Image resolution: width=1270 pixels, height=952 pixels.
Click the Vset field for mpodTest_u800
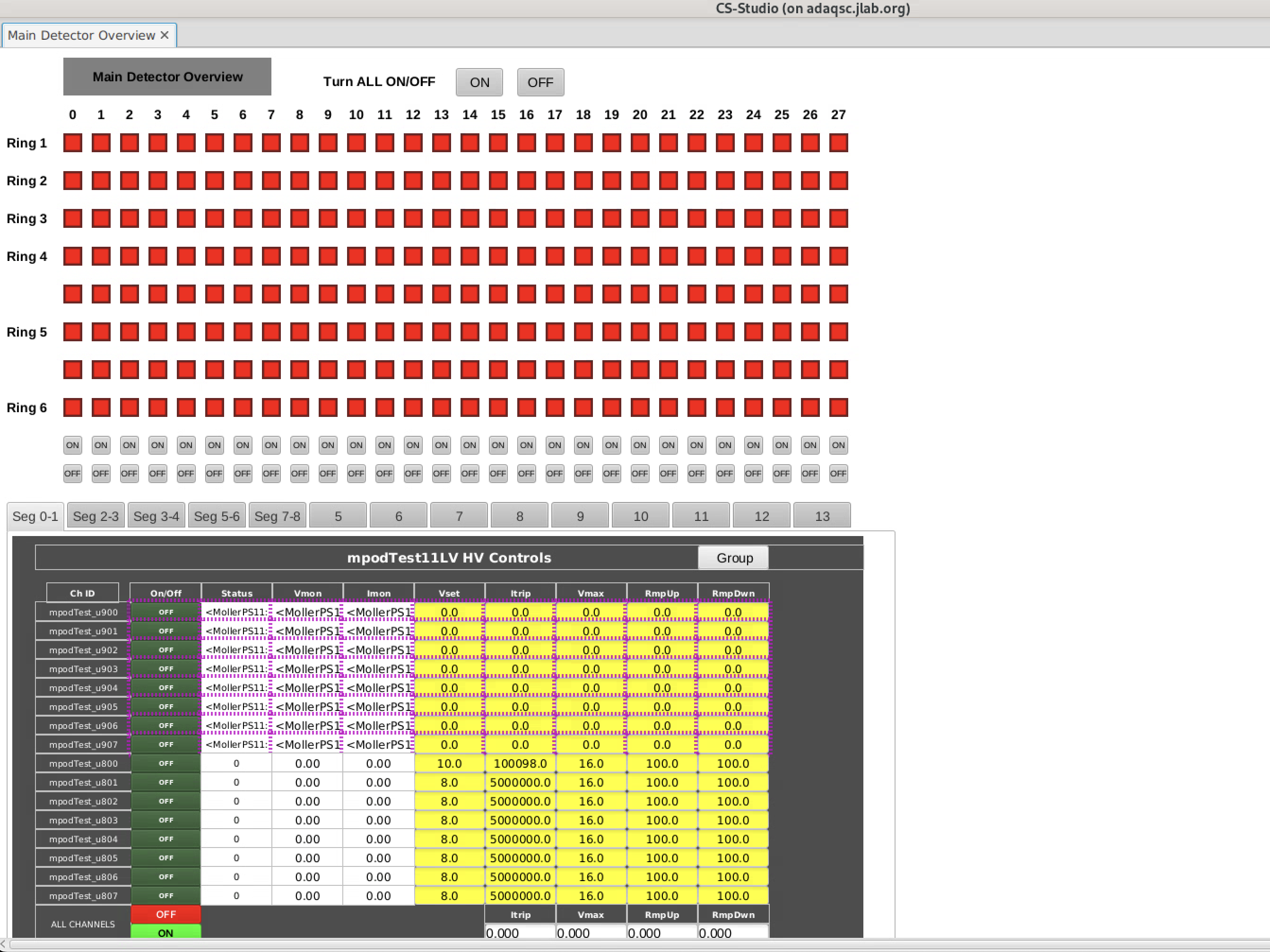[x=449, y=764]
